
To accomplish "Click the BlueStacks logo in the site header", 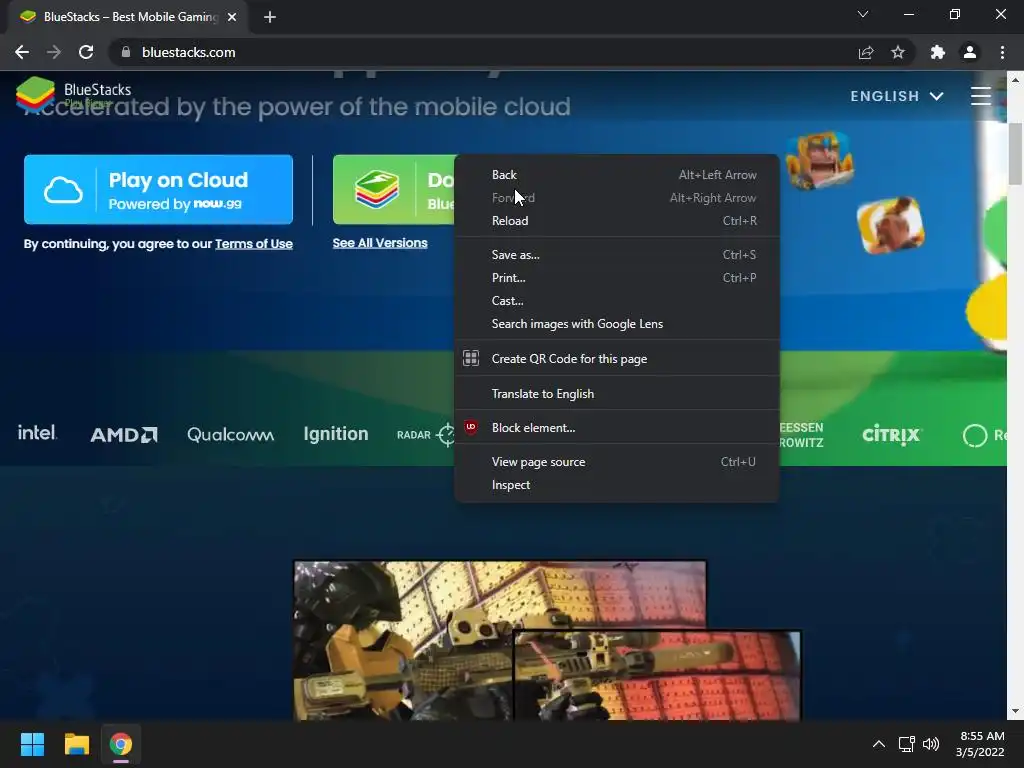I will pyautogui.click(x=73, y=94).
